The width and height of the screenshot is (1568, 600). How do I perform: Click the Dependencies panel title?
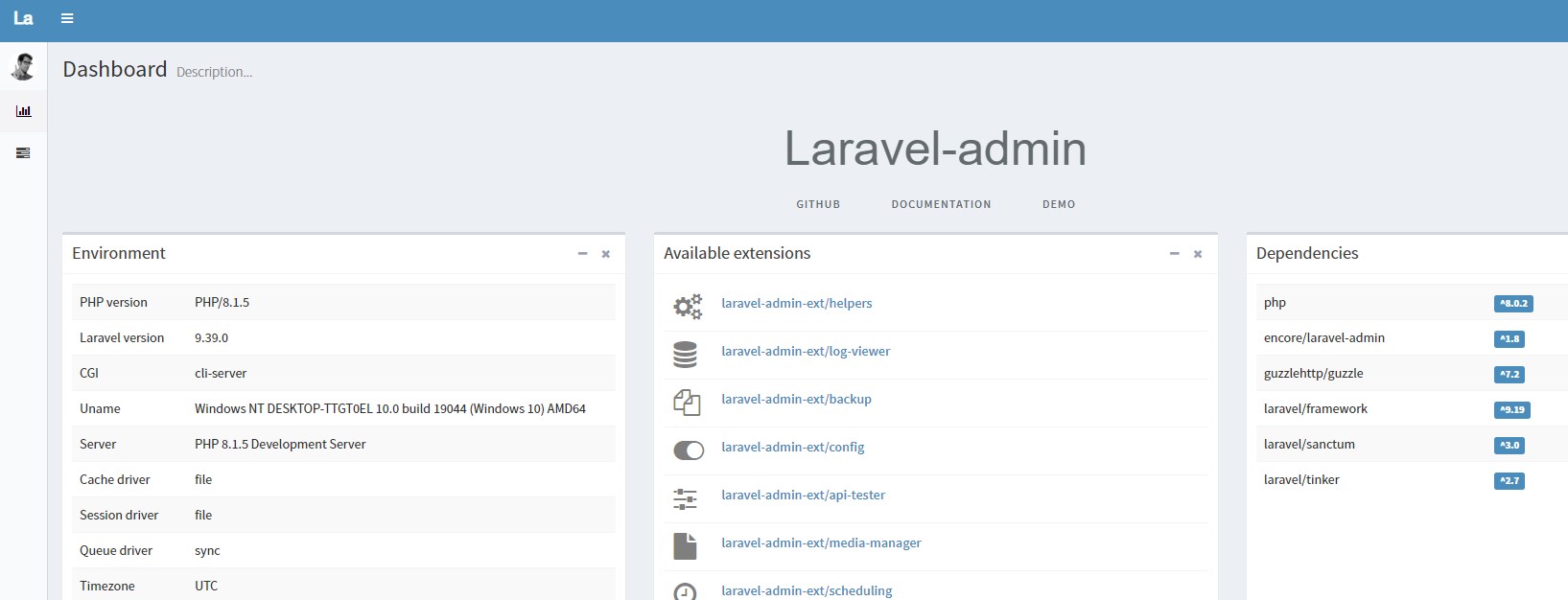(x=1307, y=253)
